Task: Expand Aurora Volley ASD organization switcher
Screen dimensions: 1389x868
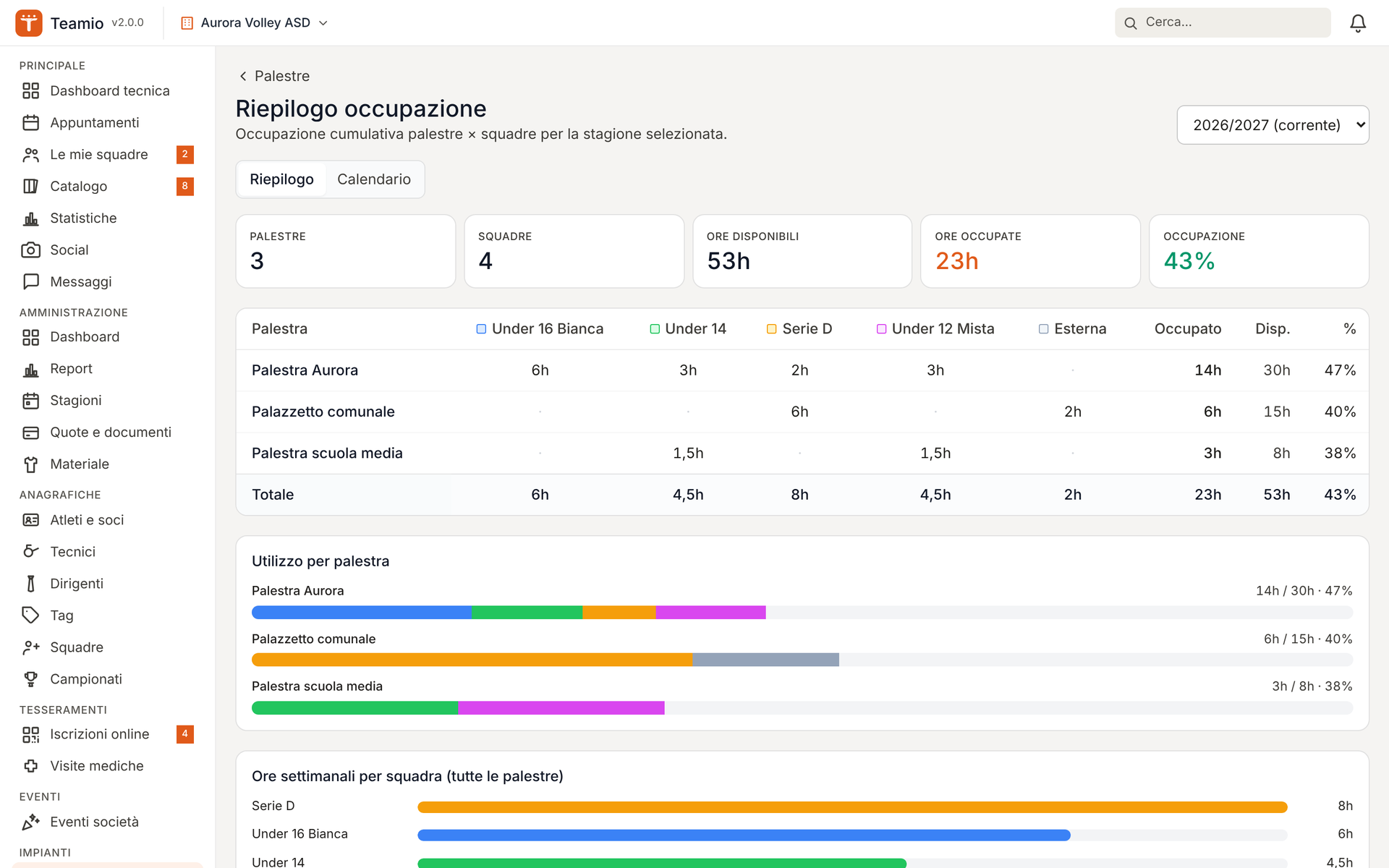Action: pos(254,23)
